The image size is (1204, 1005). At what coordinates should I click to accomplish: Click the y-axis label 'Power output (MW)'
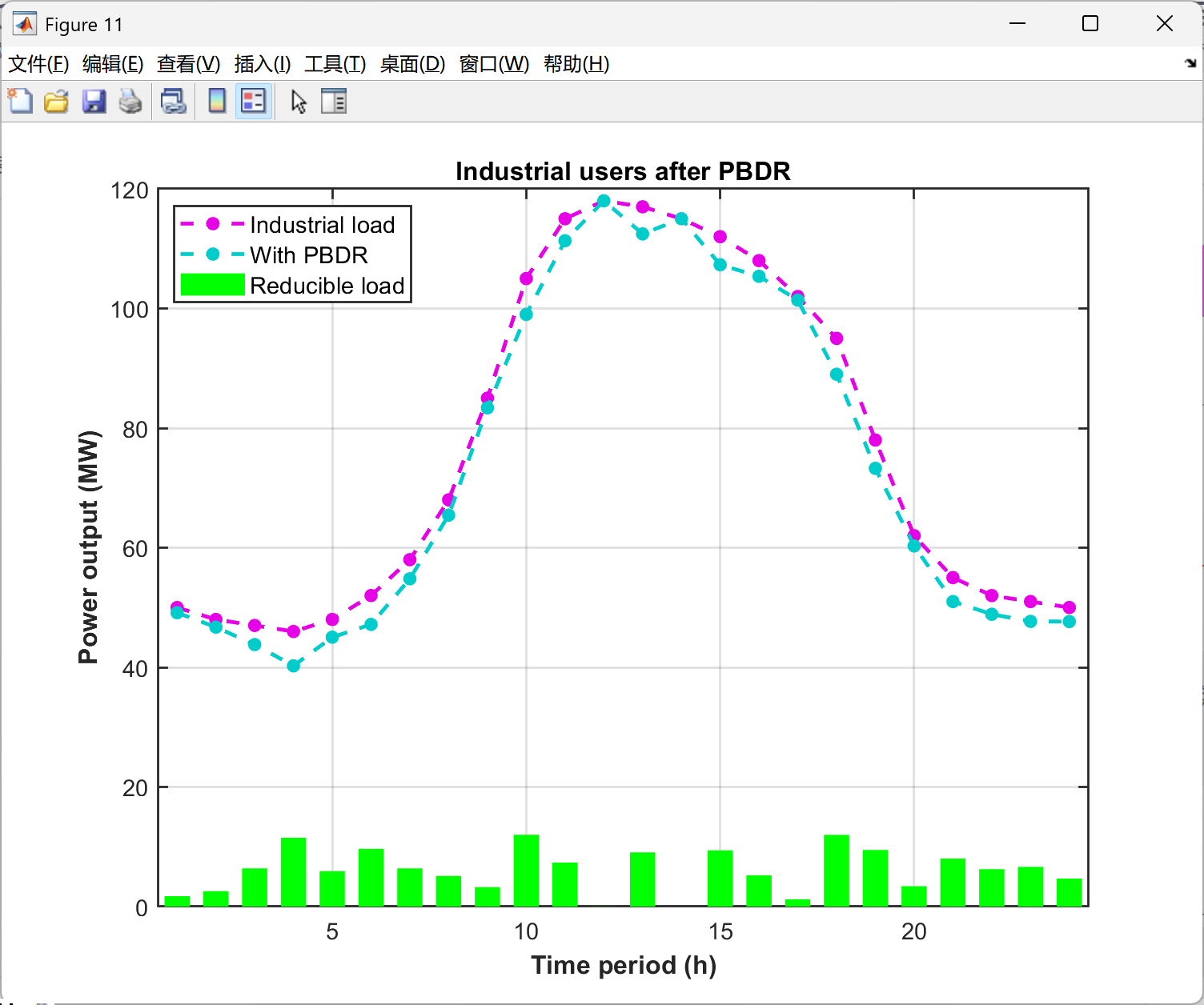click(x=89, y=547)
